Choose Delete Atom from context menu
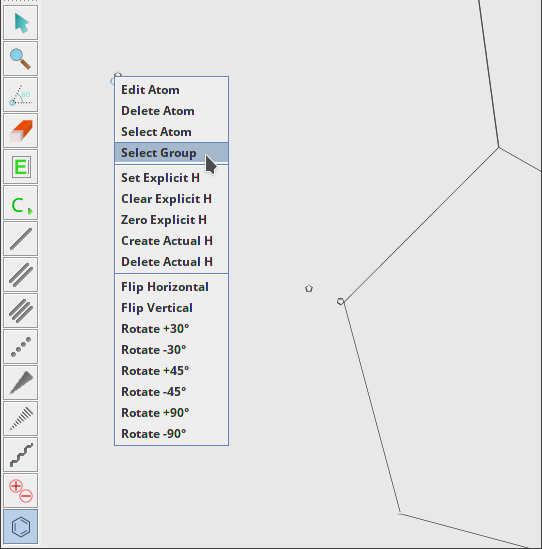The width and height of the screenshot is (542, 549). pos(172,111)
